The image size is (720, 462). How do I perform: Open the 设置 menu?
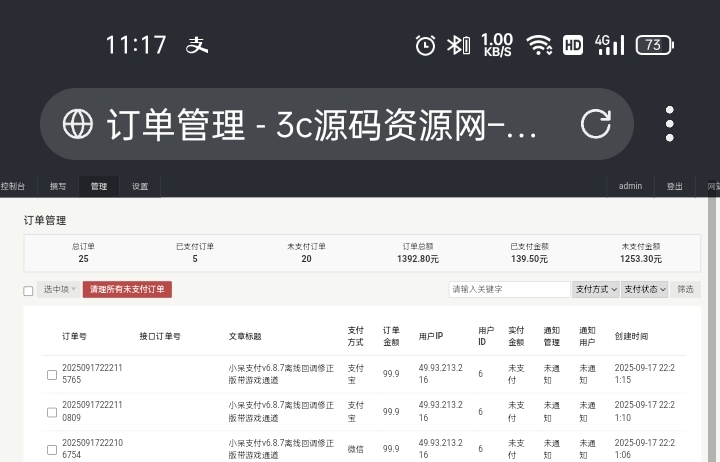(140, 186)
